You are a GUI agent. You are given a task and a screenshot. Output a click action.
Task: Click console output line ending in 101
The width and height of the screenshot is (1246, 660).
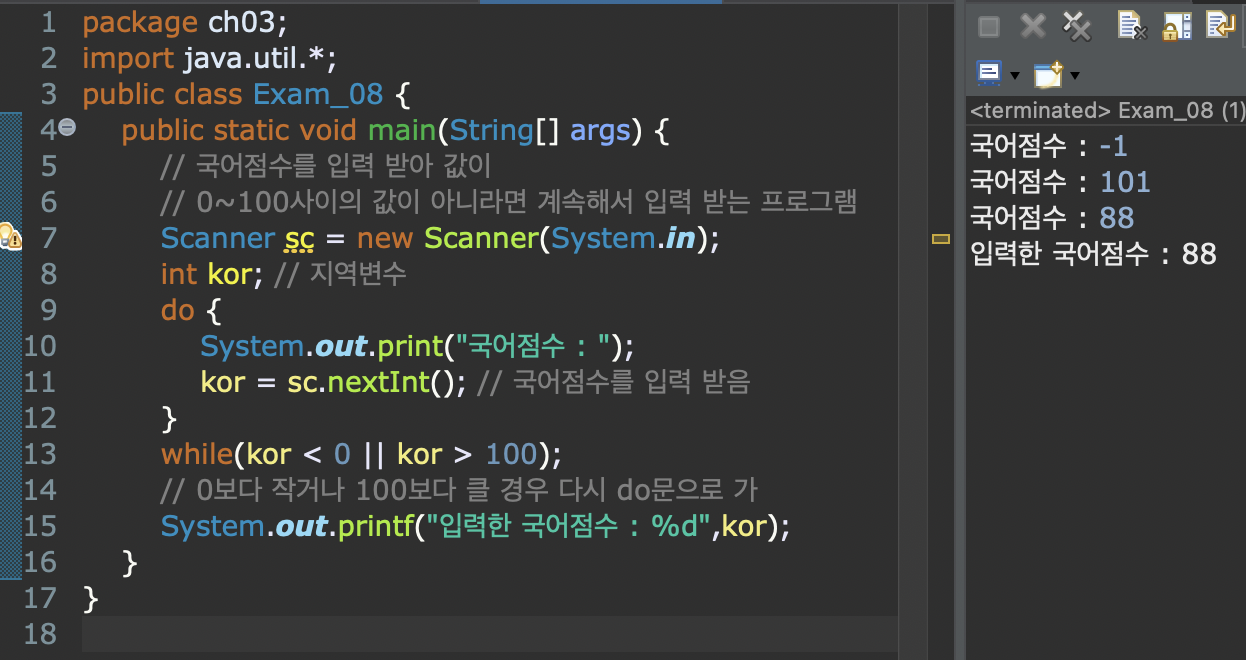point(1060,182)
